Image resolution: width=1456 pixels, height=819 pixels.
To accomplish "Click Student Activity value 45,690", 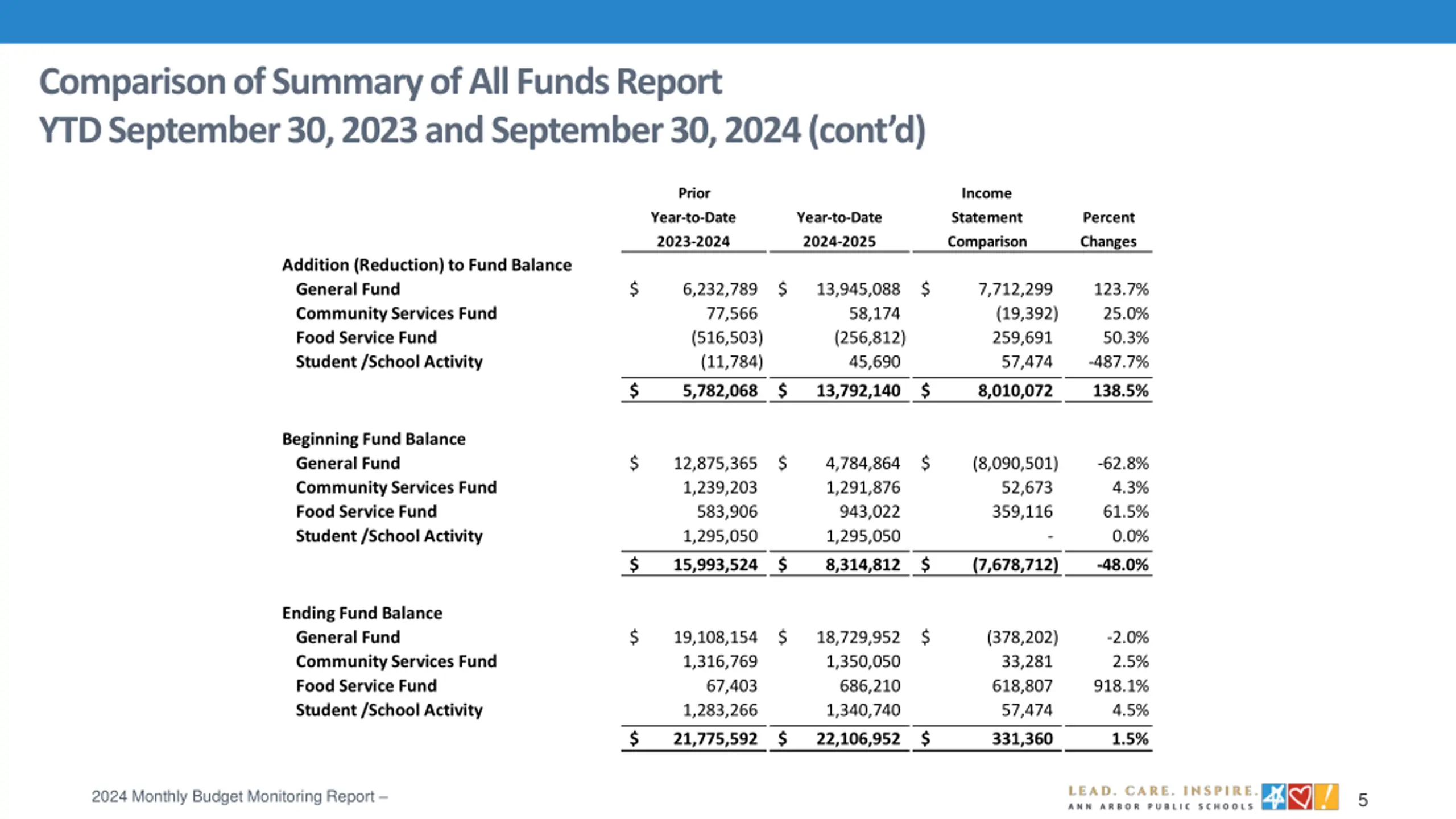I will 875,362.
